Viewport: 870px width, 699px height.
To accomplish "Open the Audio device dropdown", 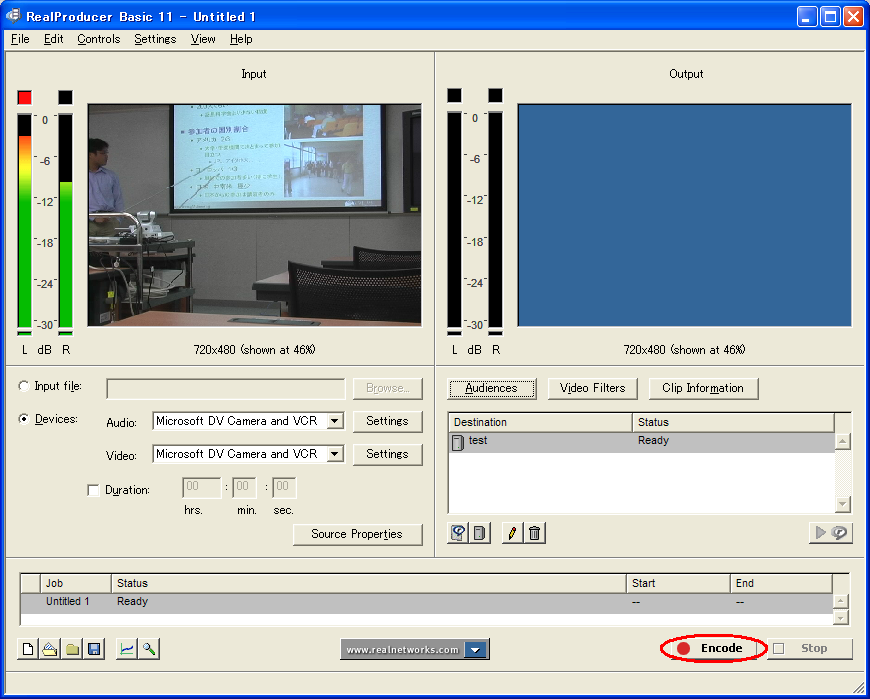I will (334, 421).
